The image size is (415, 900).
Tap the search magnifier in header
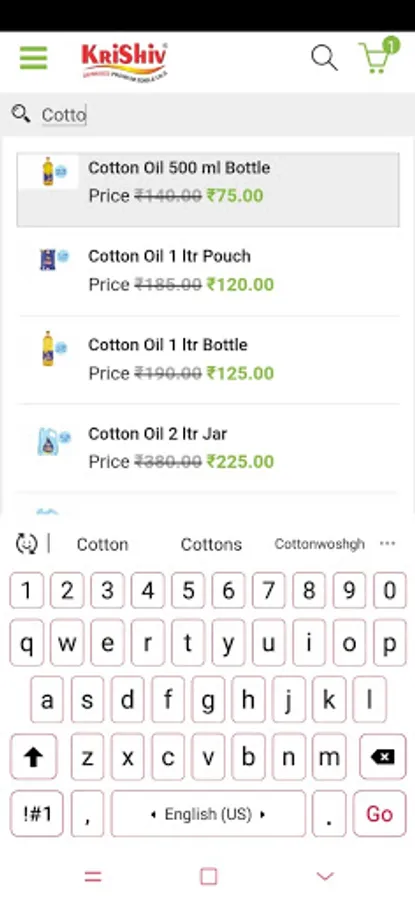point(324,58)
